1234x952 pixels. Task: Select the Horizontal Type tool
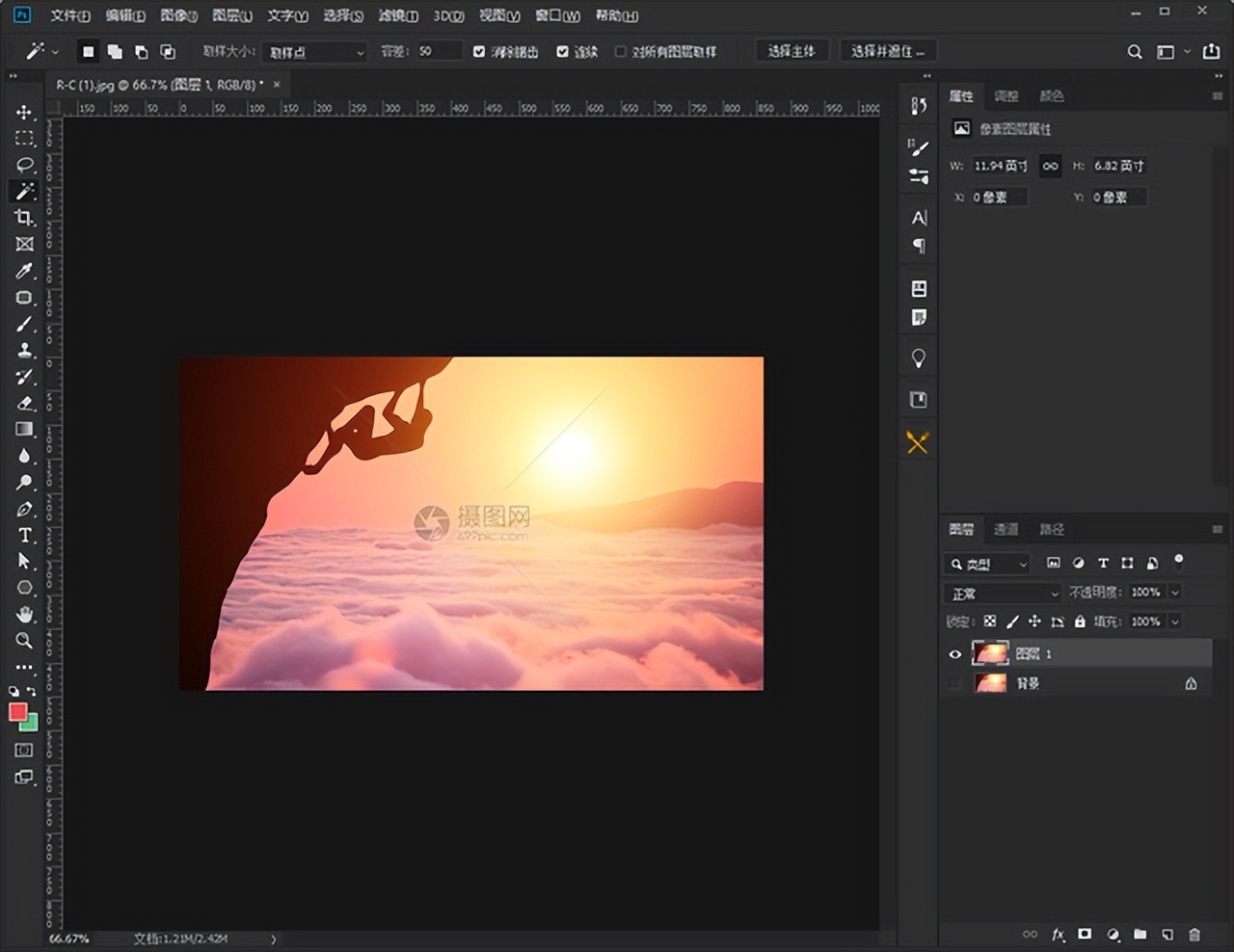24,536
